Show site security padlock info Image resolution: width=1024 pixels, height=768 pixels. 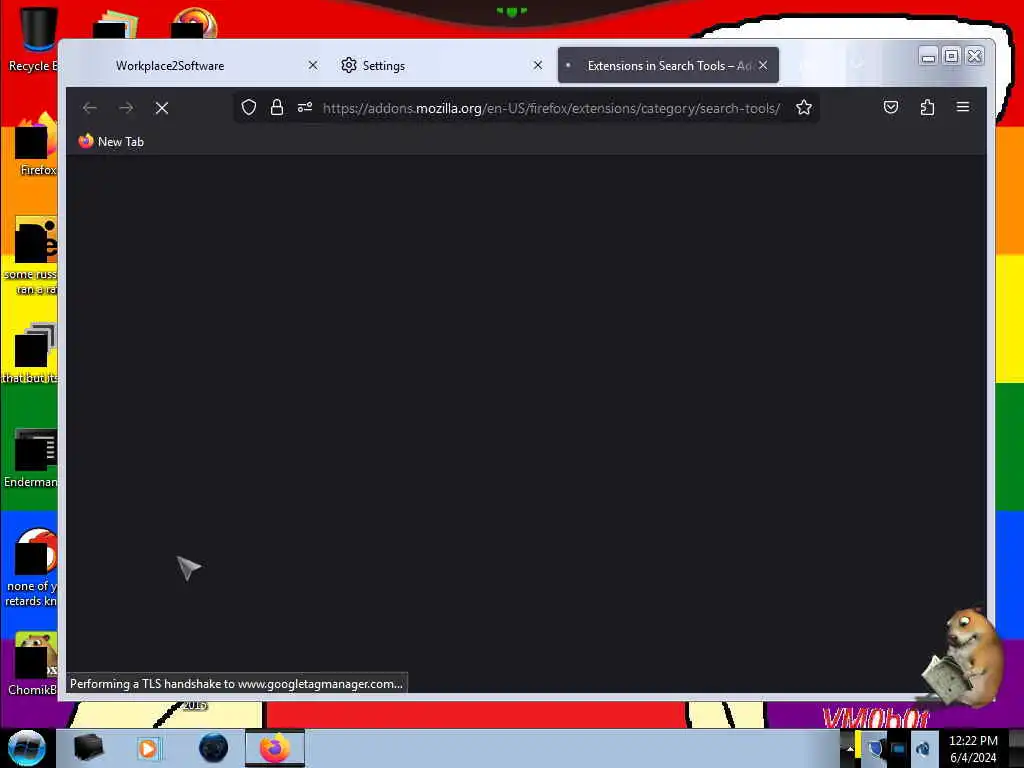tap(277, 108)
